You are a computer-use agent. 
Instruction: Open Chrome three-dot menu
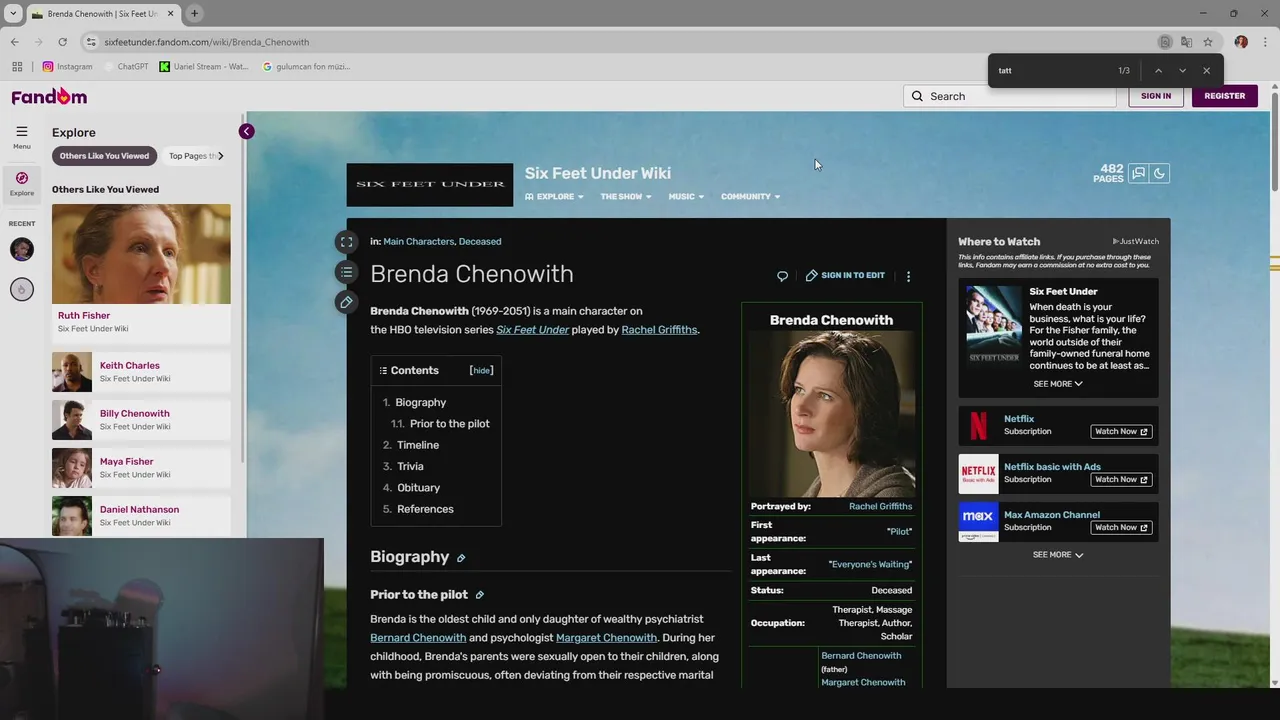click(x=1265, y=42)
